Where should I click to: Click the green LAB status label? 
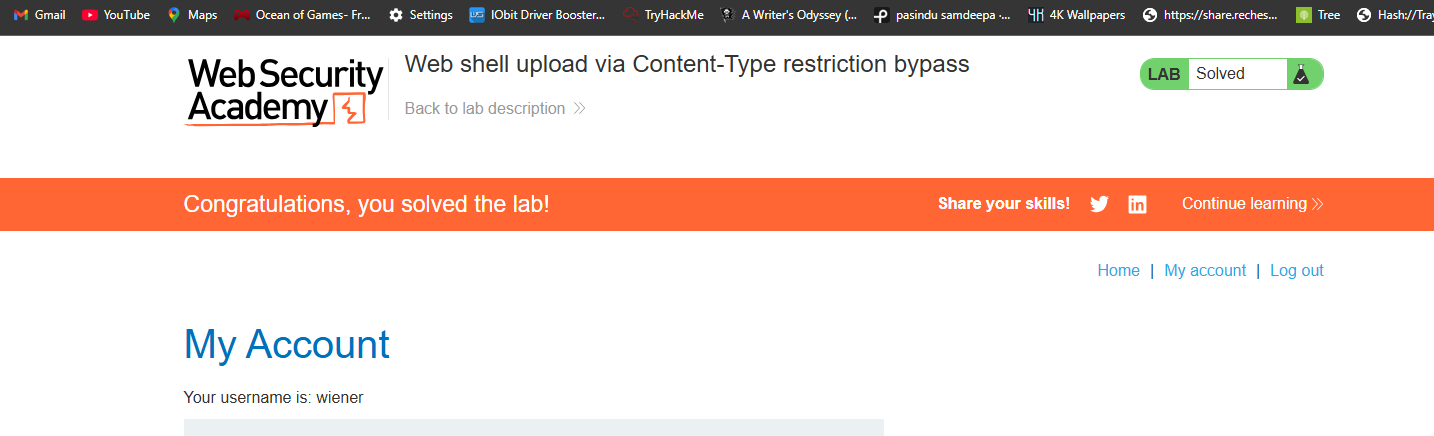[1164, 74]
